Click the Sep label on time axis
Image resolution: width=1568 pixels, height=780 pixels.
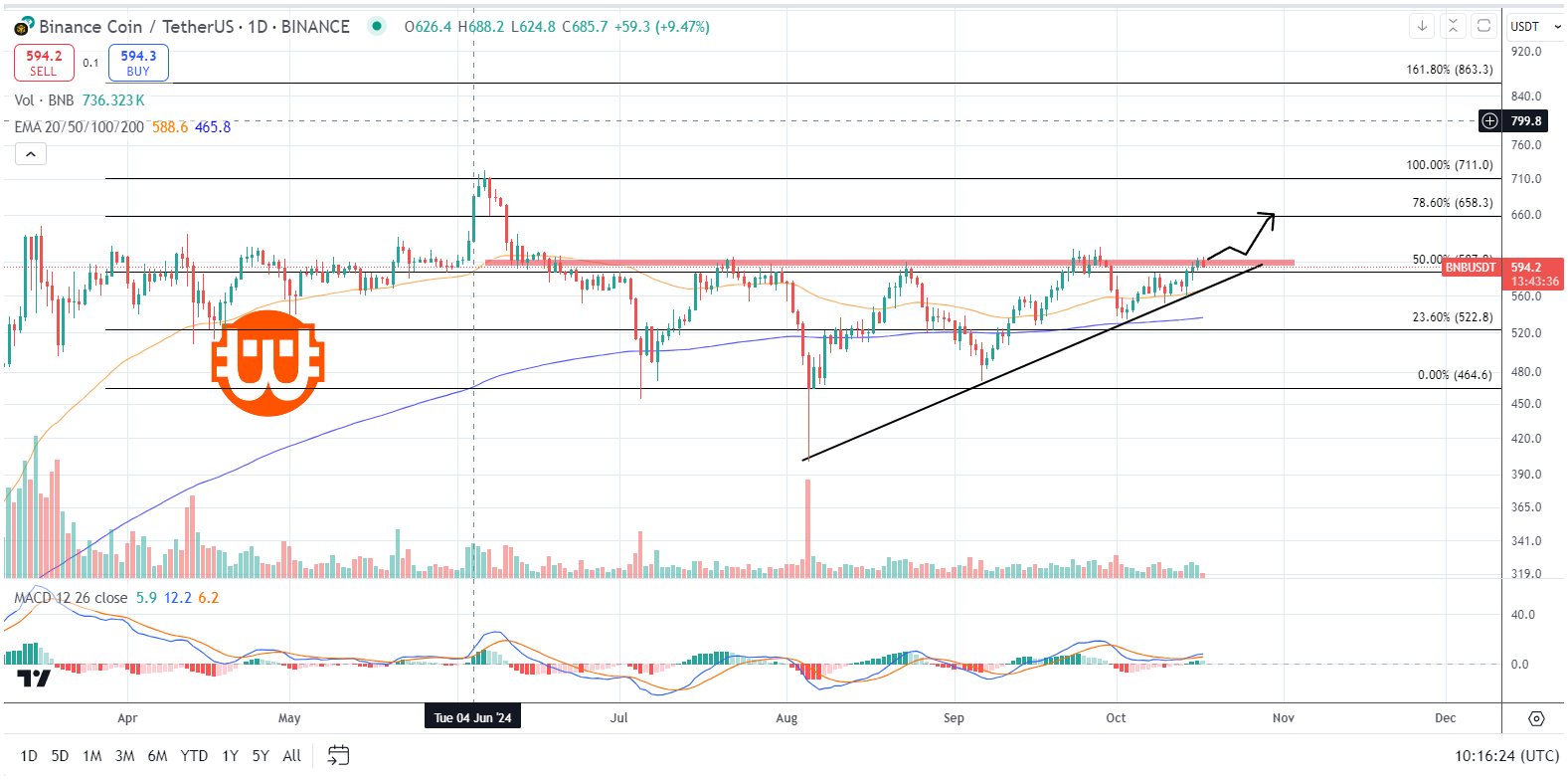coord(954,718)
